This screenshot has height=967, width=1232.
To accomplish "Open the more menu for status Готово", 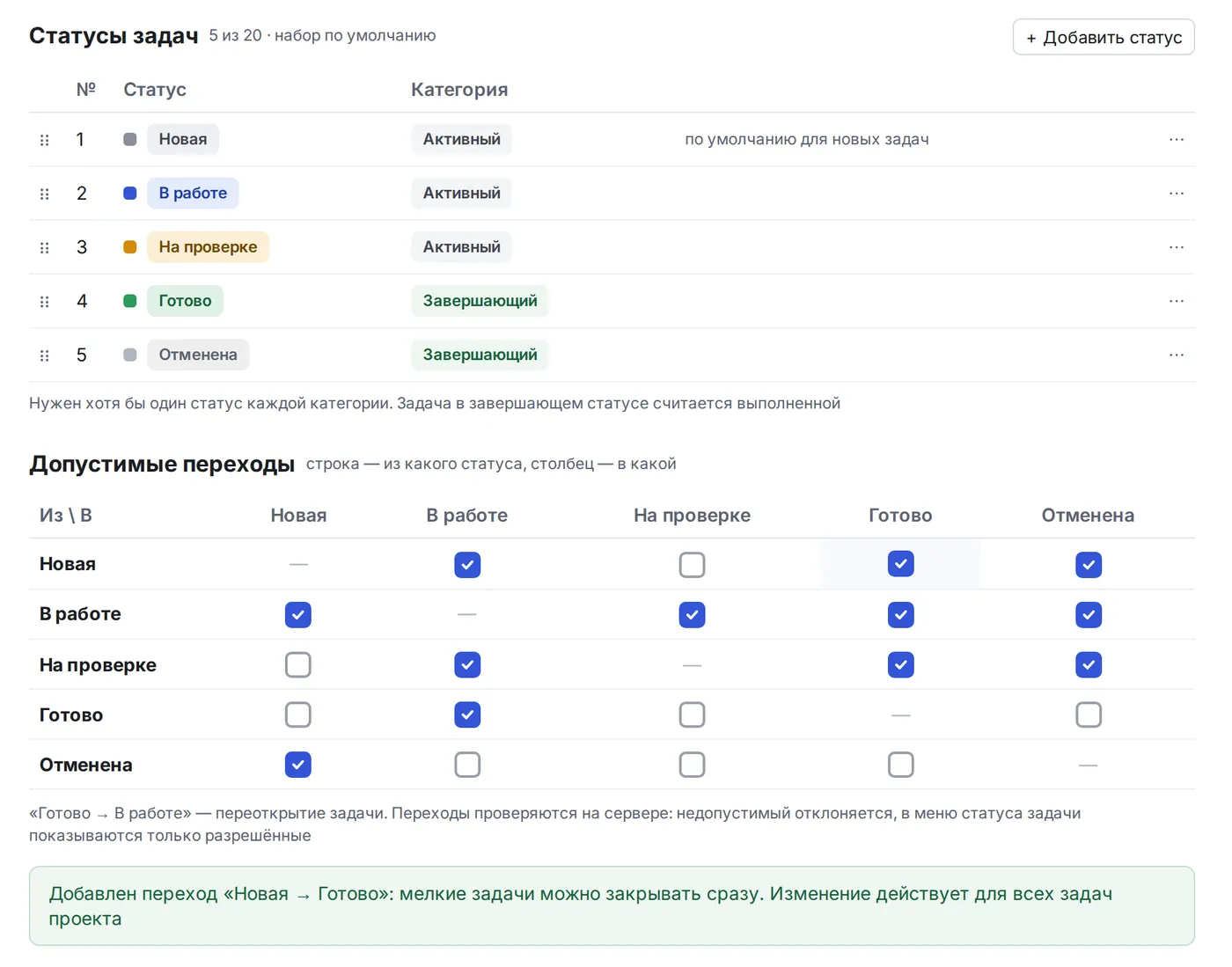I will 1177,301.
